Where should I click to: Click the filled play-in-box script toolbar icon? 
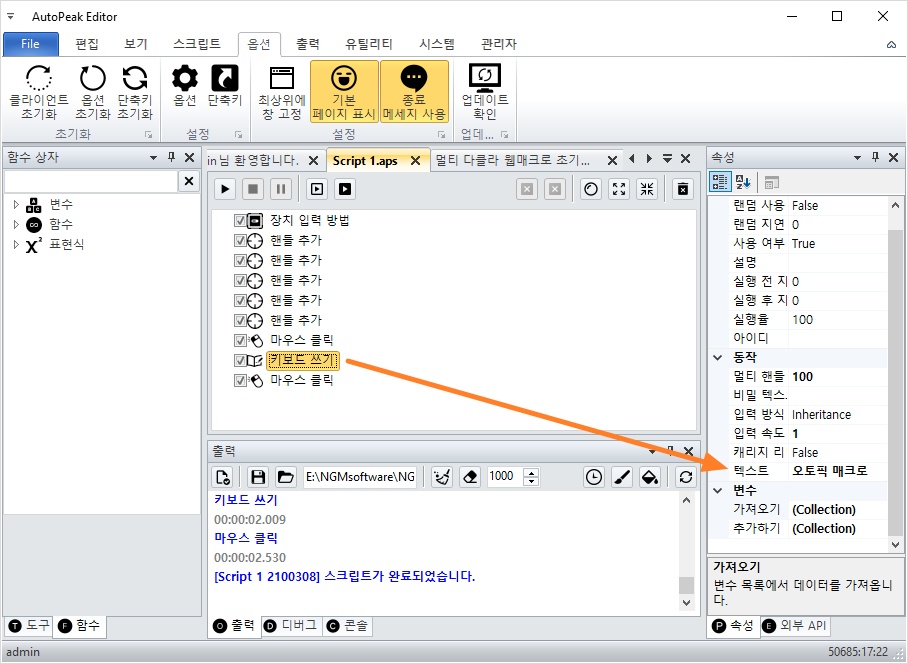tap(345, 189)
